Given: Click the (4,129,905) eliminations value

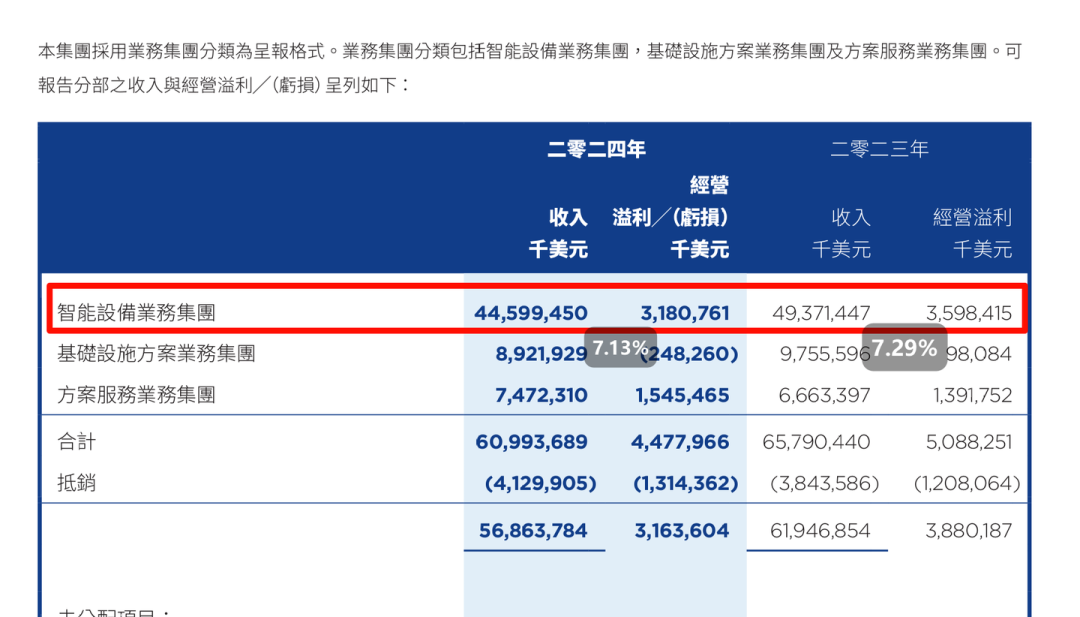Looking at the screenshot, I should click(541, 483).
